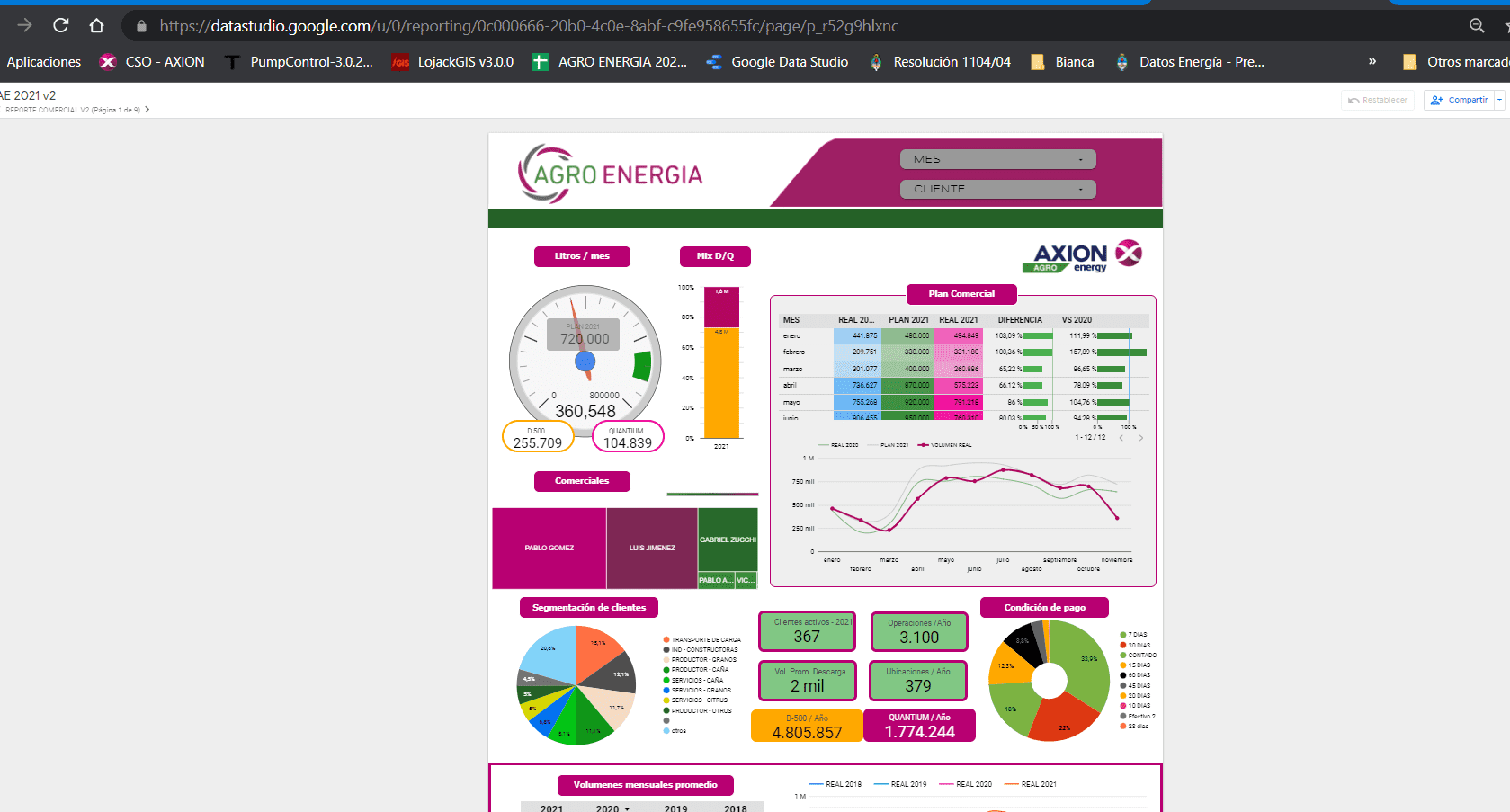1510x812 pixels.
Task: Click the Restablecer button
Action: pyautogui.click(x=1377, y=100)
